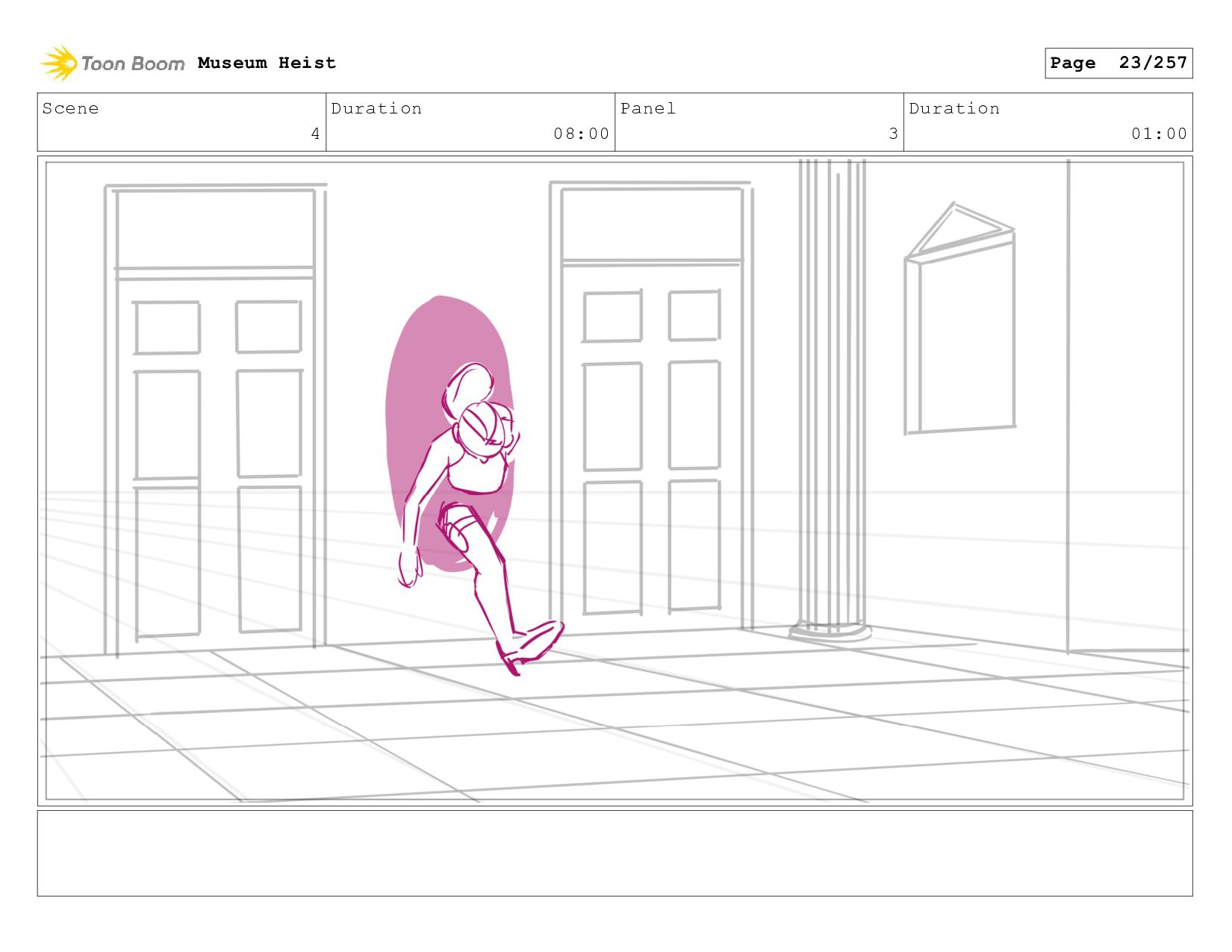1232x952 pixels.
Task: Click the panel duration value '01:00'
Action: [x=1159, y=134]
